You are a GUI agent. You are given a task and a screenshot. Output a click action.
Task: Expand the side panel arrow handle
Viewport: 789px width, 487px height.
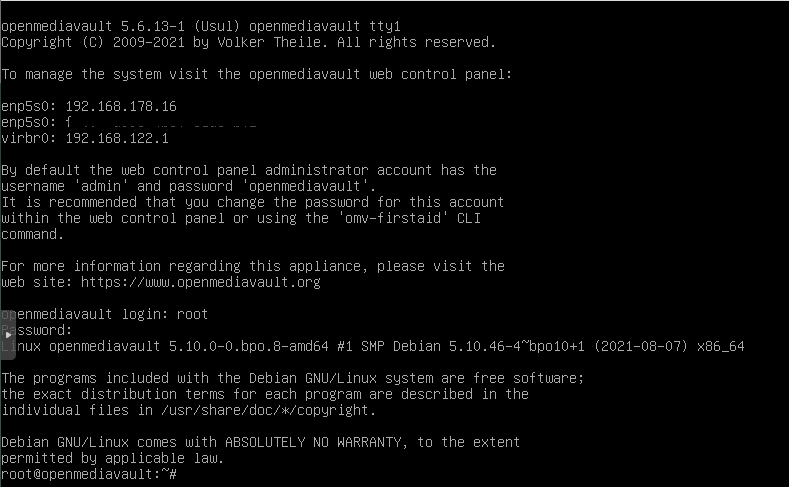click(x=8, y=335)
